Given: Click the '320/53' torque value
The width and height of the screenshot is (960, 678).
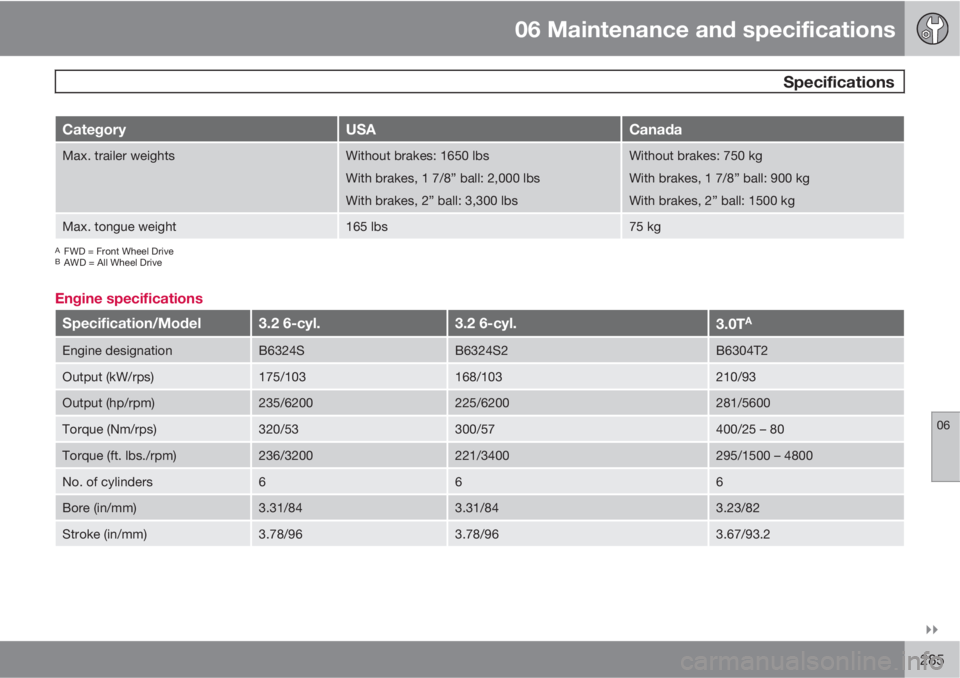Looking at the screenshot, I should (278, 429).
